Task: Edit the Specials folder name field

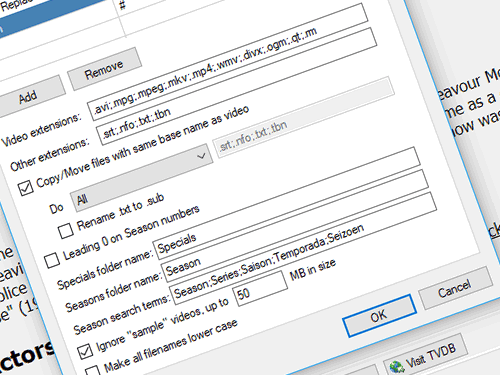Action: (x=287, y=202)
